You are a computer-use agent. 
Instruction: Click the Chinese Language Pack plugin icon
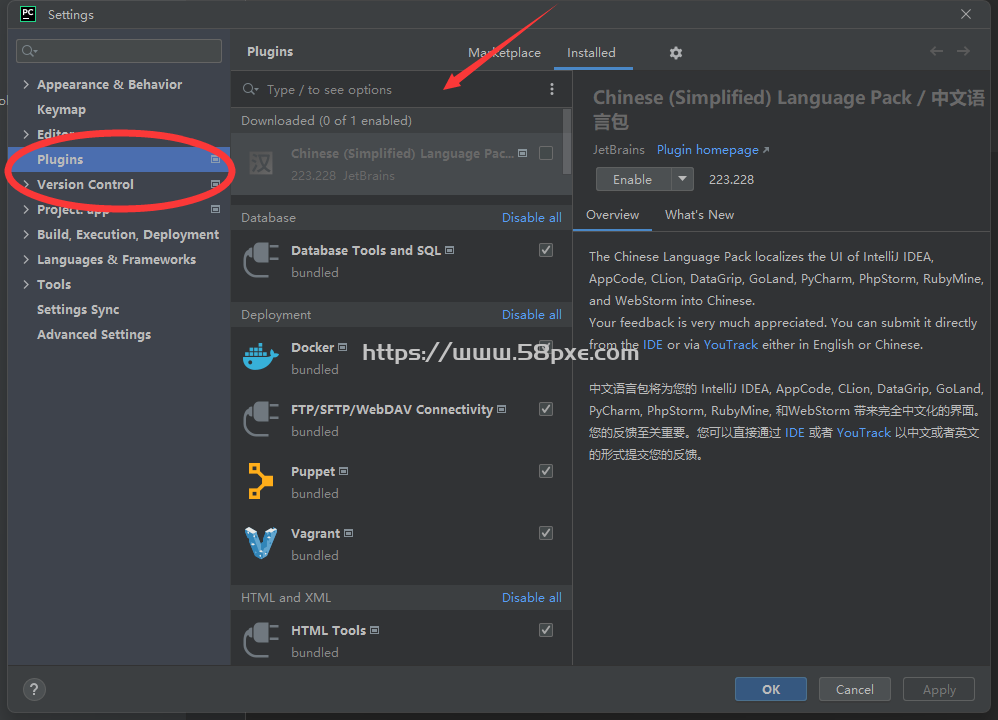coord(261,164)
